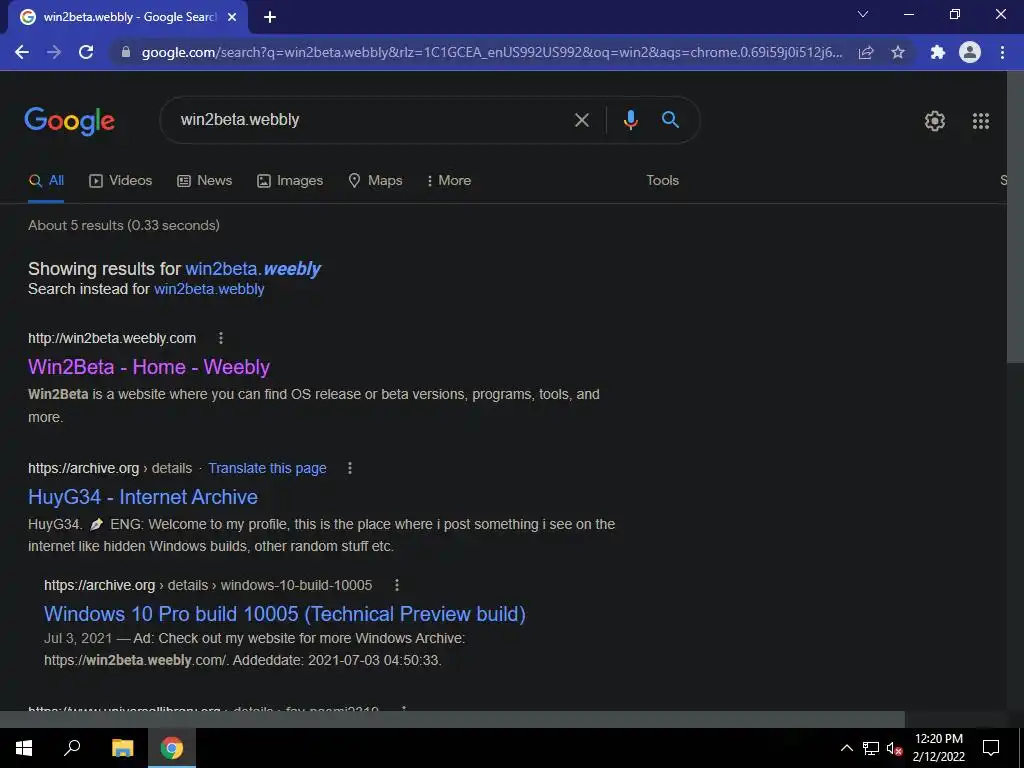The width and height of the screenshot is (1024, 768).
Task: View site info via the lock icon
Action: pyautogui.click(x=126, y=52)
